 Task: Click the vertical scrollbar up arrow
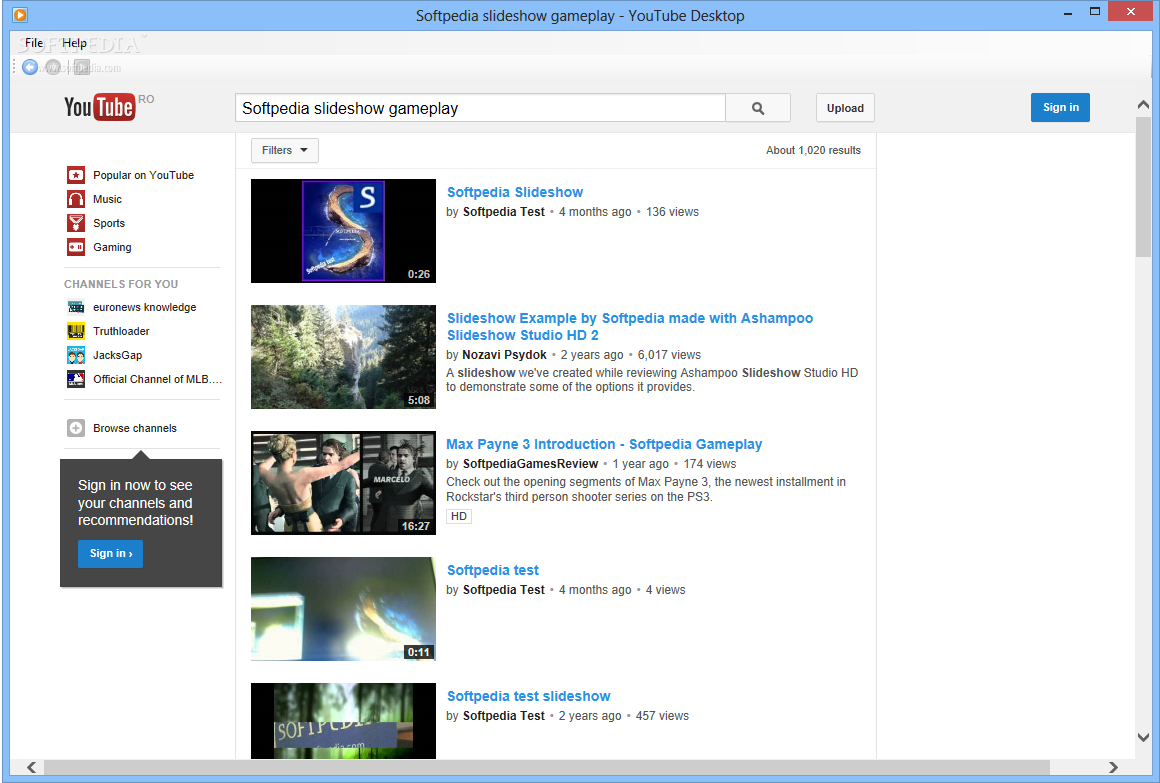tap(1143, 105)
